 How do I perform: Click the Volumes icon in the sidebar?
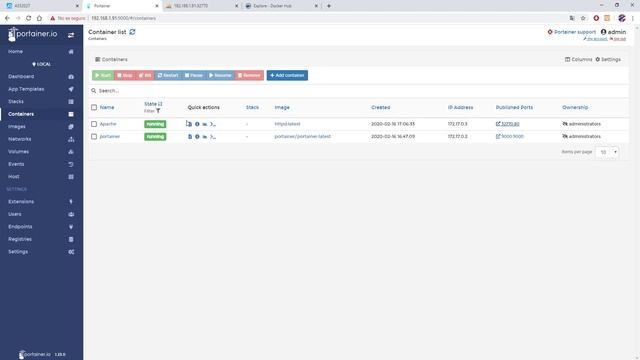tap(71, 152)
